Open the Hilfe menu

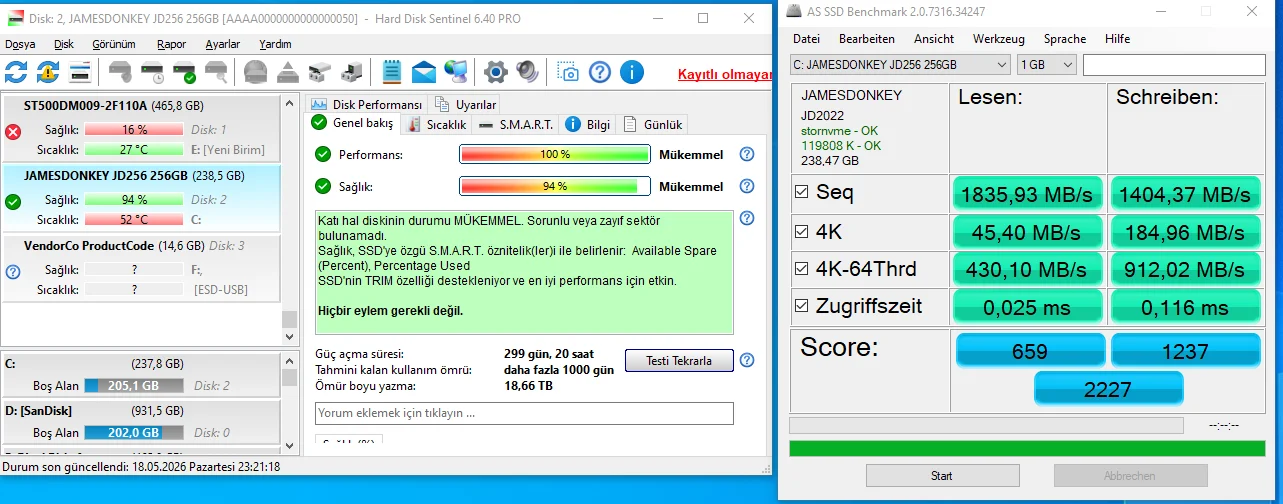pyautogui.click(x=1118, y=39)
